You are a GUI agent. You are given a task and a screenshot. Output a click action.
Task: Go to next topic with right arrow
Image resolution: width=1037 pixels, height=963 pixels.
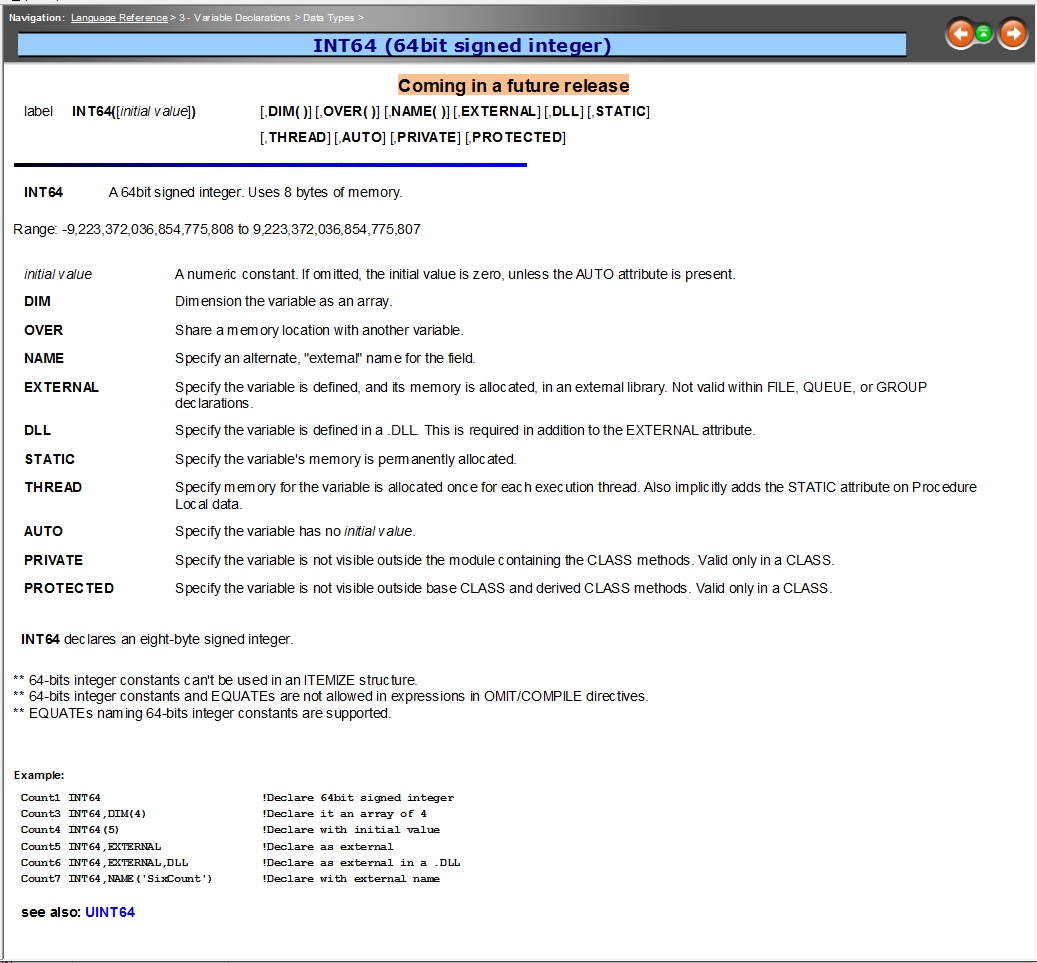point(1012,35)
